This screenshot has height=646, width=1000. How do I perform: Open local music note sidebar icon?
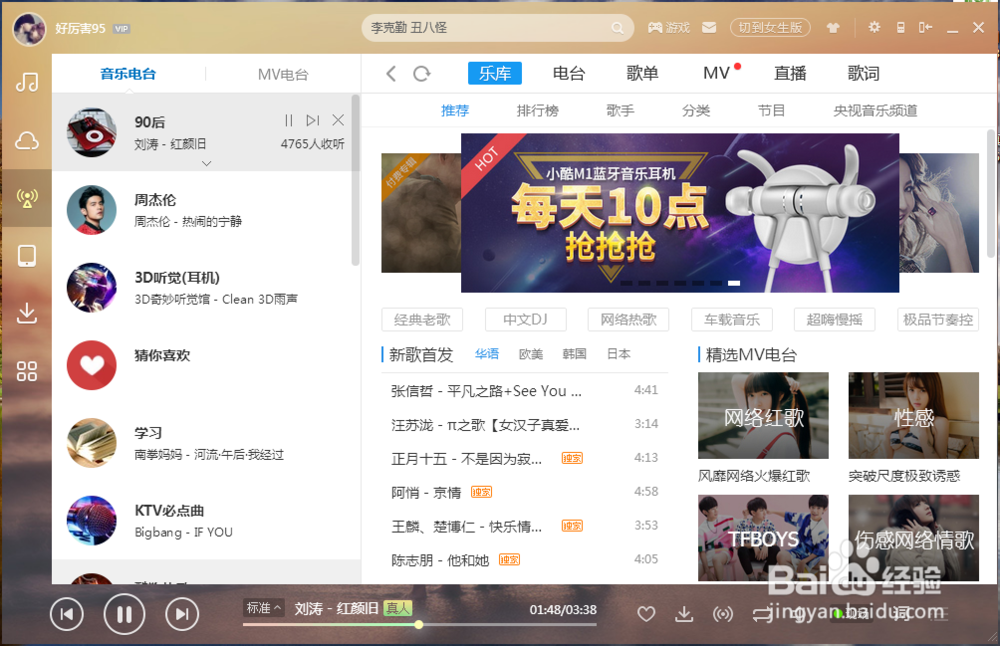(27, 82)
